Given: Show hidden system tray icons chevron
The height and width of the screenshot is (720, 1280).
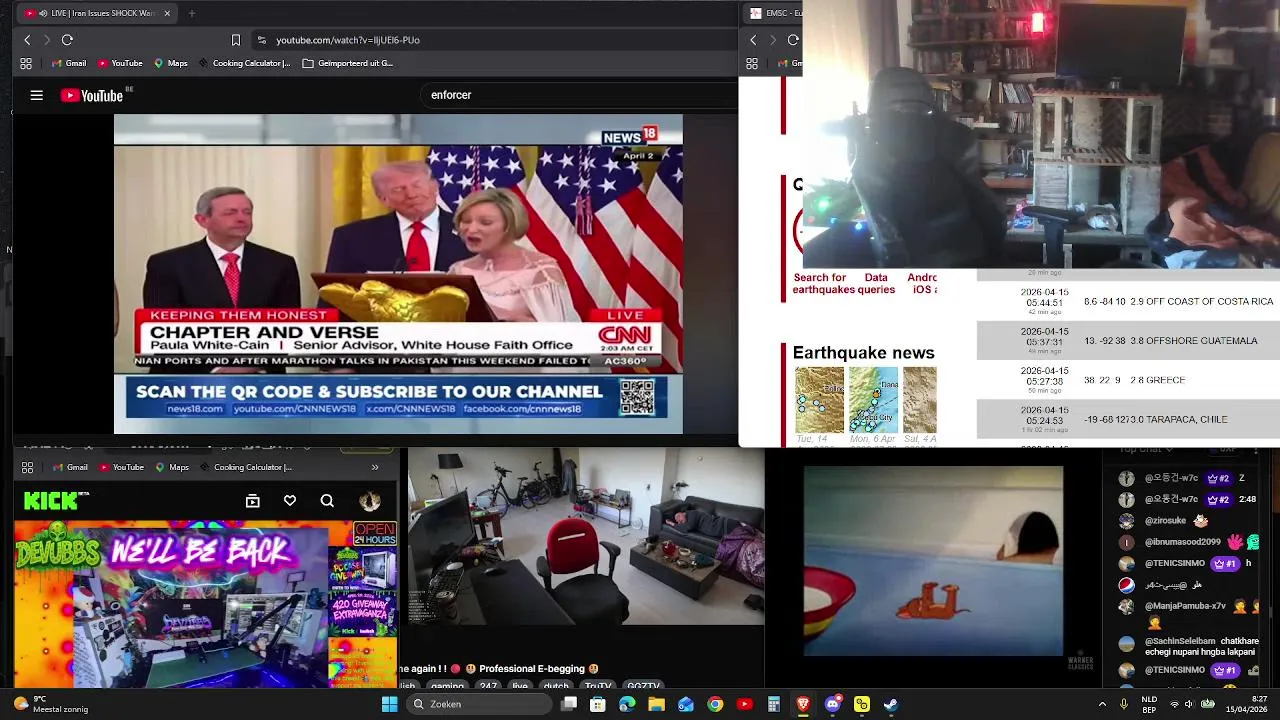Looking at the screenshot, I should point(1102,704).
